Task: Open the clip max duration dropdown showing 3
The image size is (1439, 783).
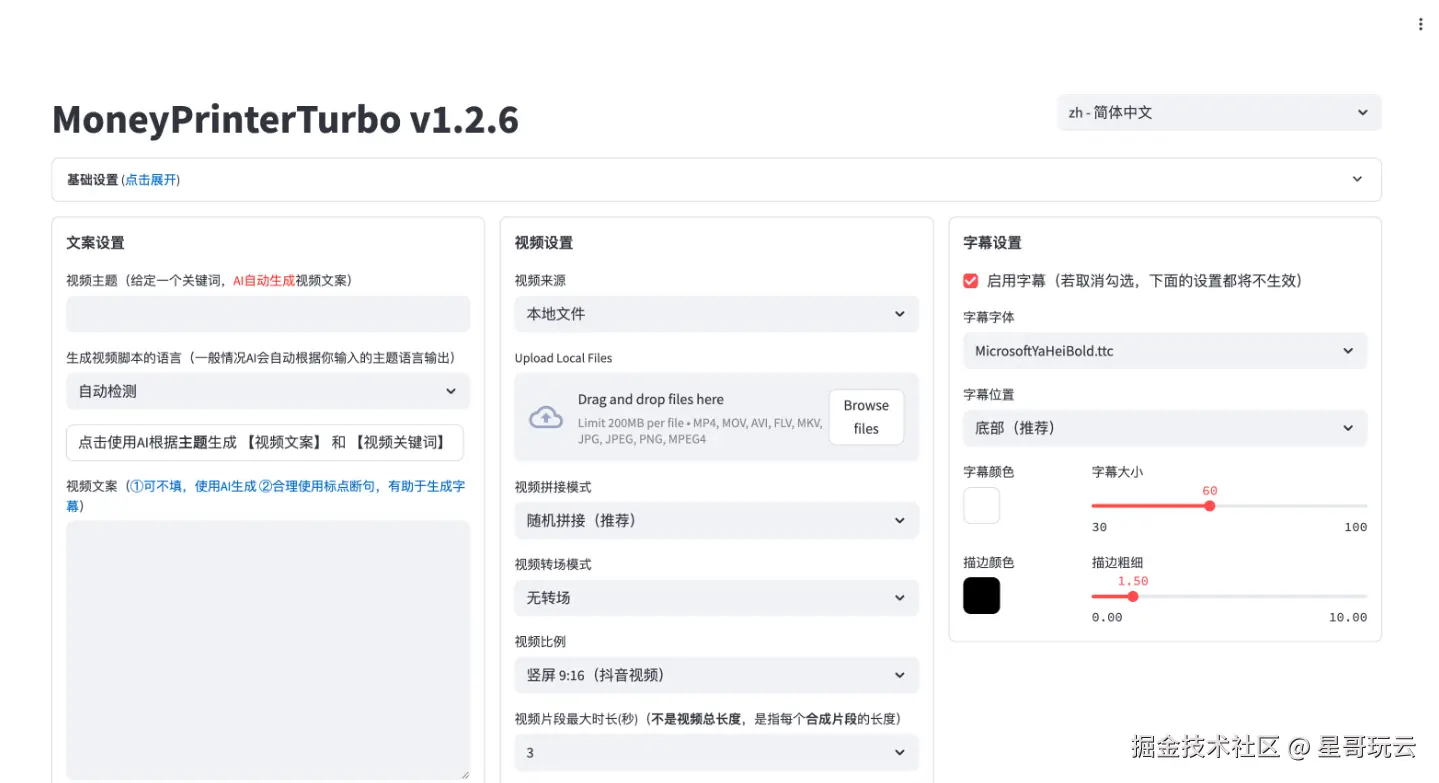Action: (716, 752)
